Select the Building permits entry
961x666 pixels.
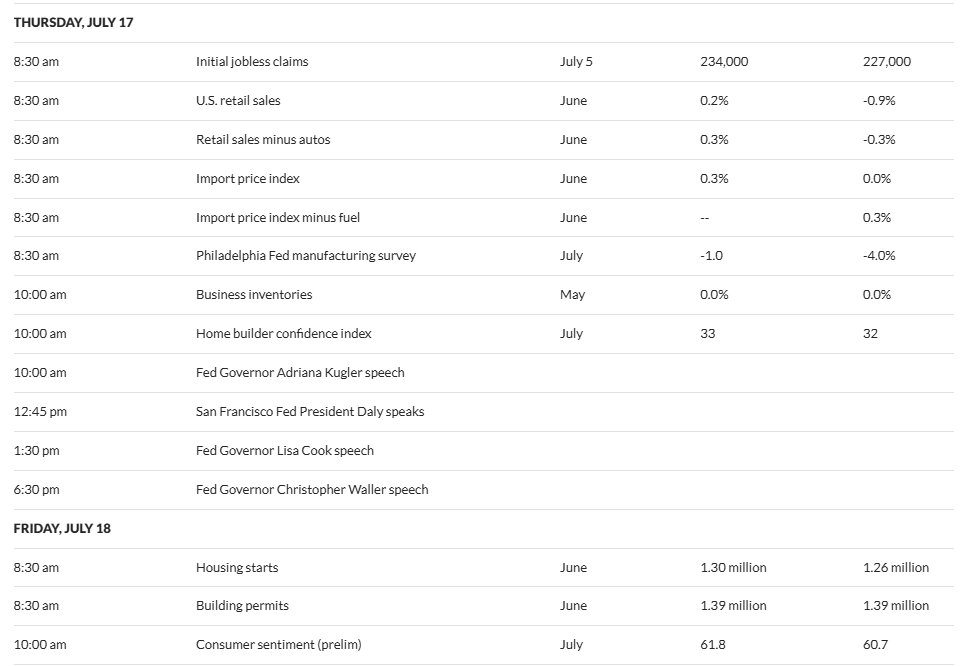(x=242, y=606)
